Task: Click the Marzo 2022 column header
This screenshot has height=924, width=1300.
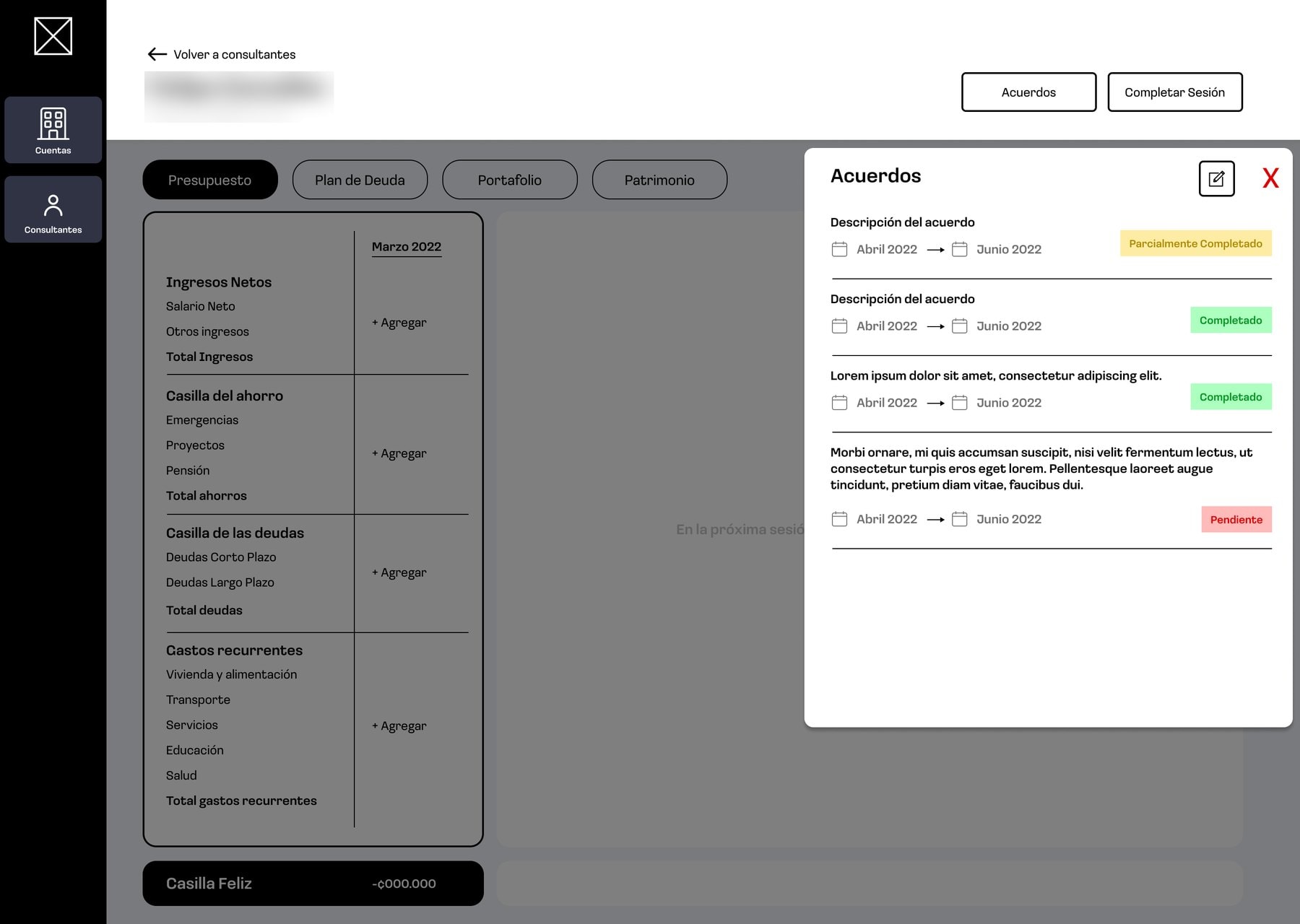Action: 407,247
